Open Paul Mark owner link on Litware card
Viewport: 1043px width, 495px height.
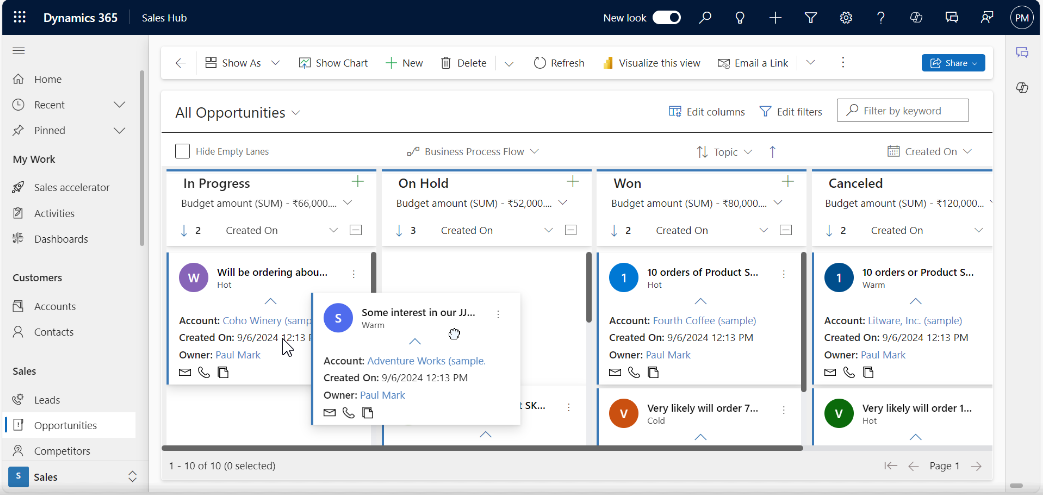click(883, 355)
